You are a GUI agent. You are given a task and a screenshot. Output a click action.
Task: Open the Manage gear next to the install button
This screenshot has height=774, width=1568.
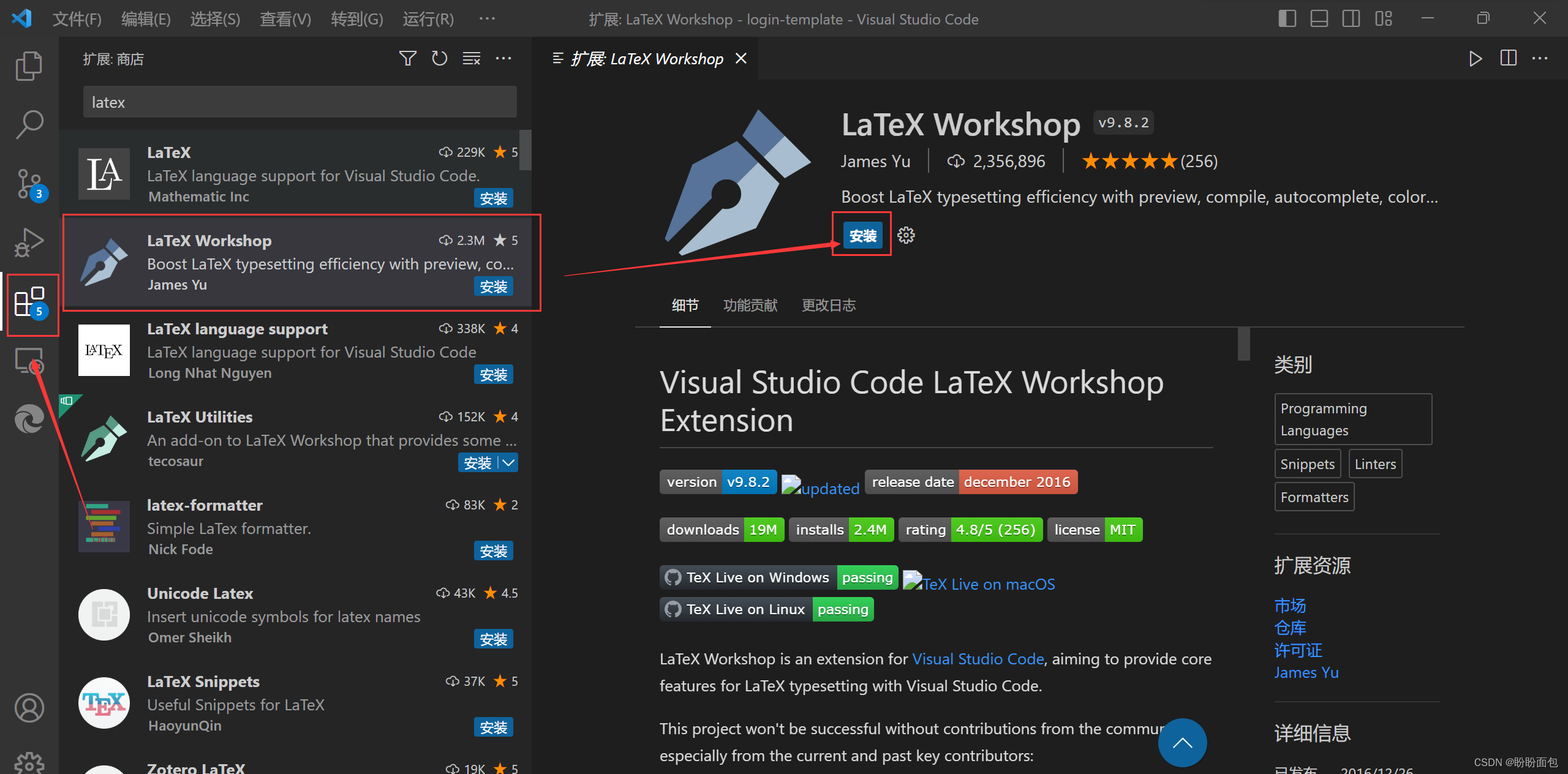906,235
